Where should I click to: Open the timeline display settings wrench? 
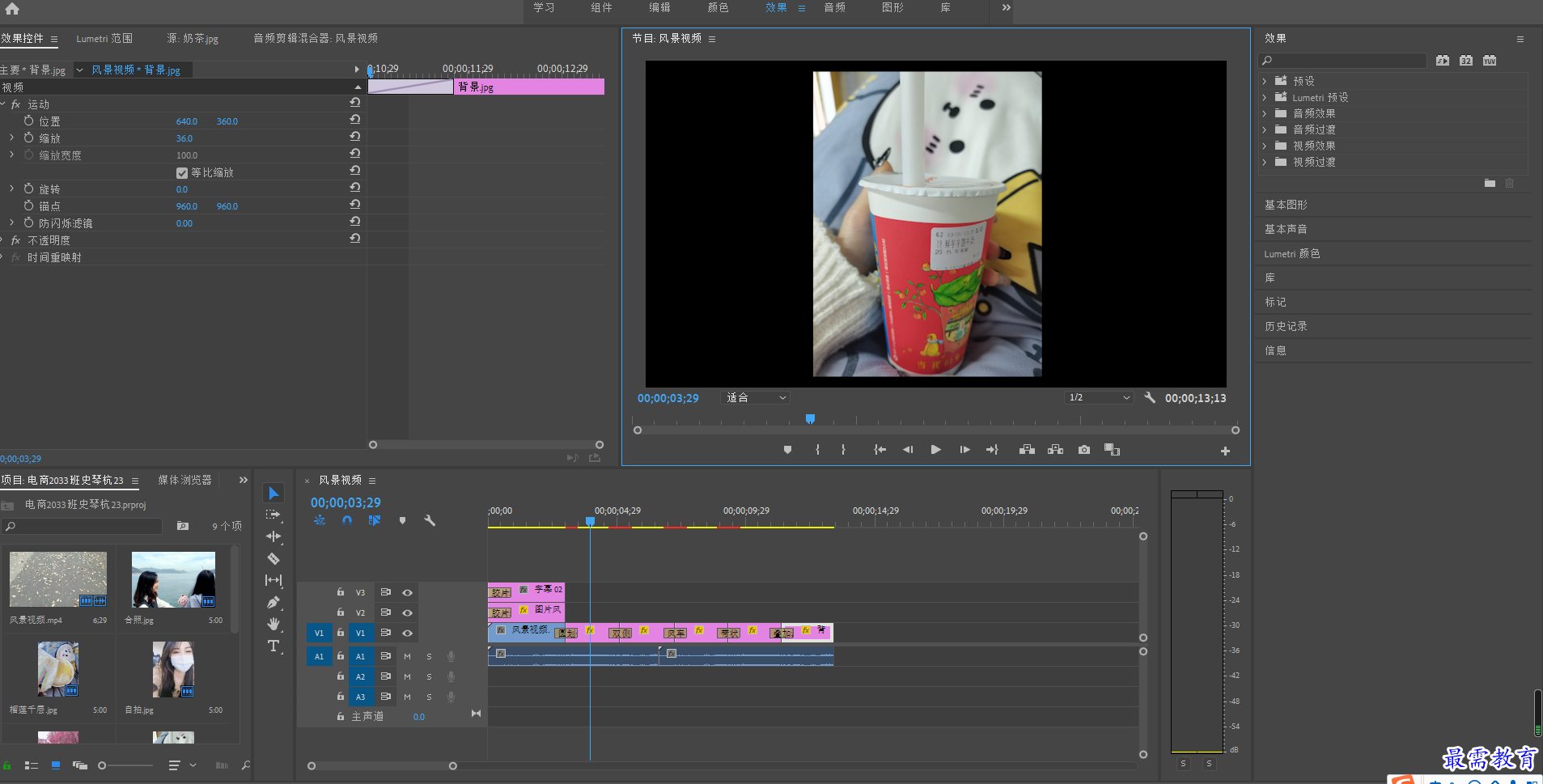coord(430,521)
